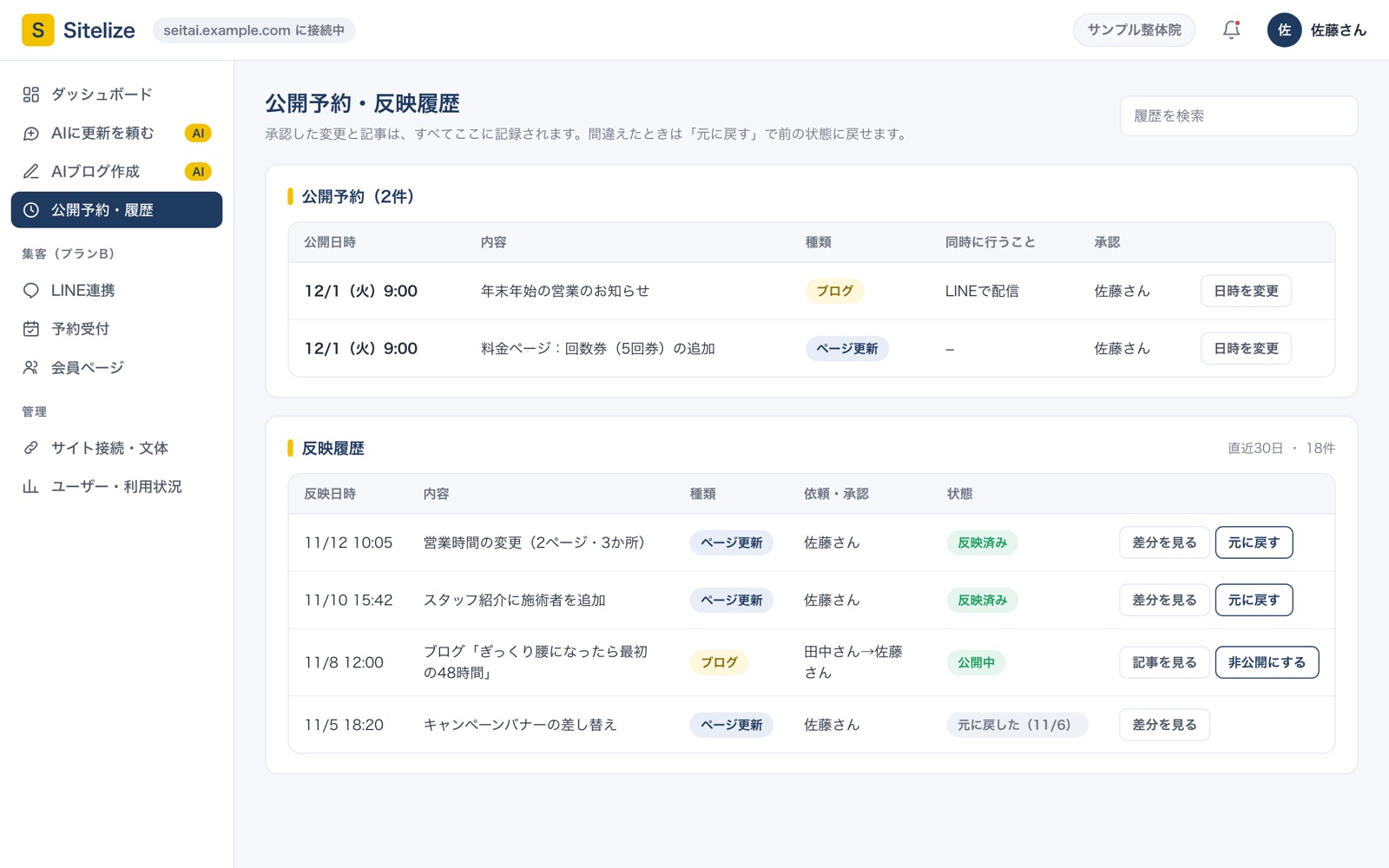Click the 公開中 status tag
Image resolution: width=1389 pixels, height=868 pixels.
click(976, 662)
